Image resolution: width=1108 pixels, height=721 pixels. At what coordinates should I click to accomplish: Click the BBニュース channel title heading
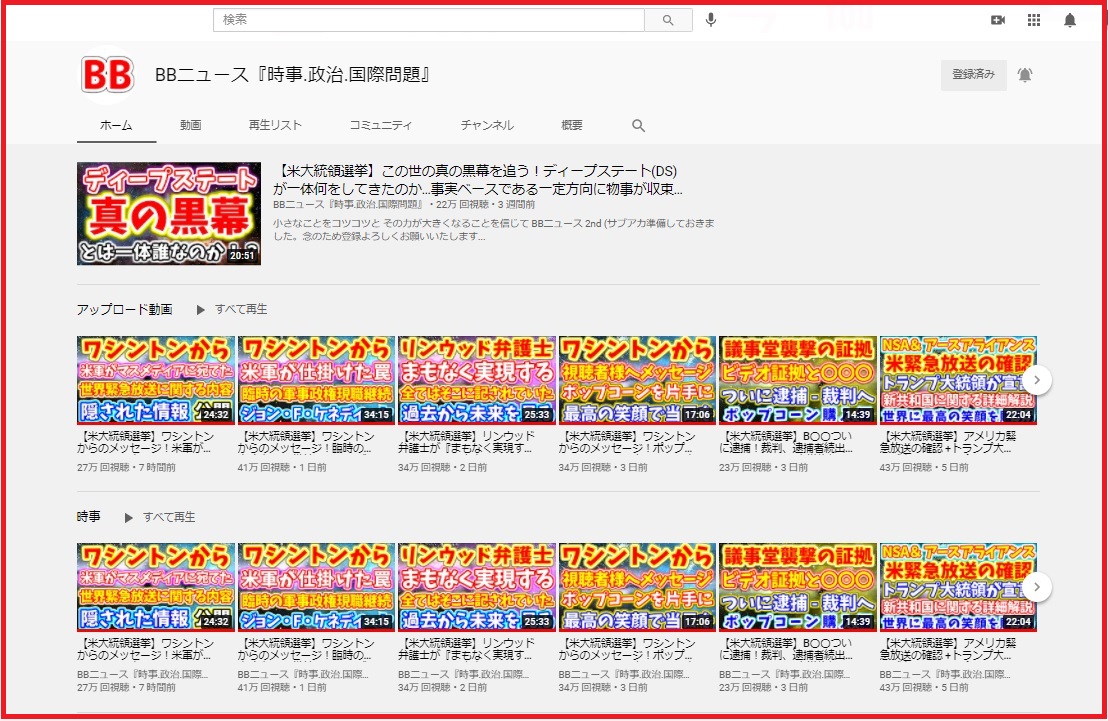tap(293, 74)
